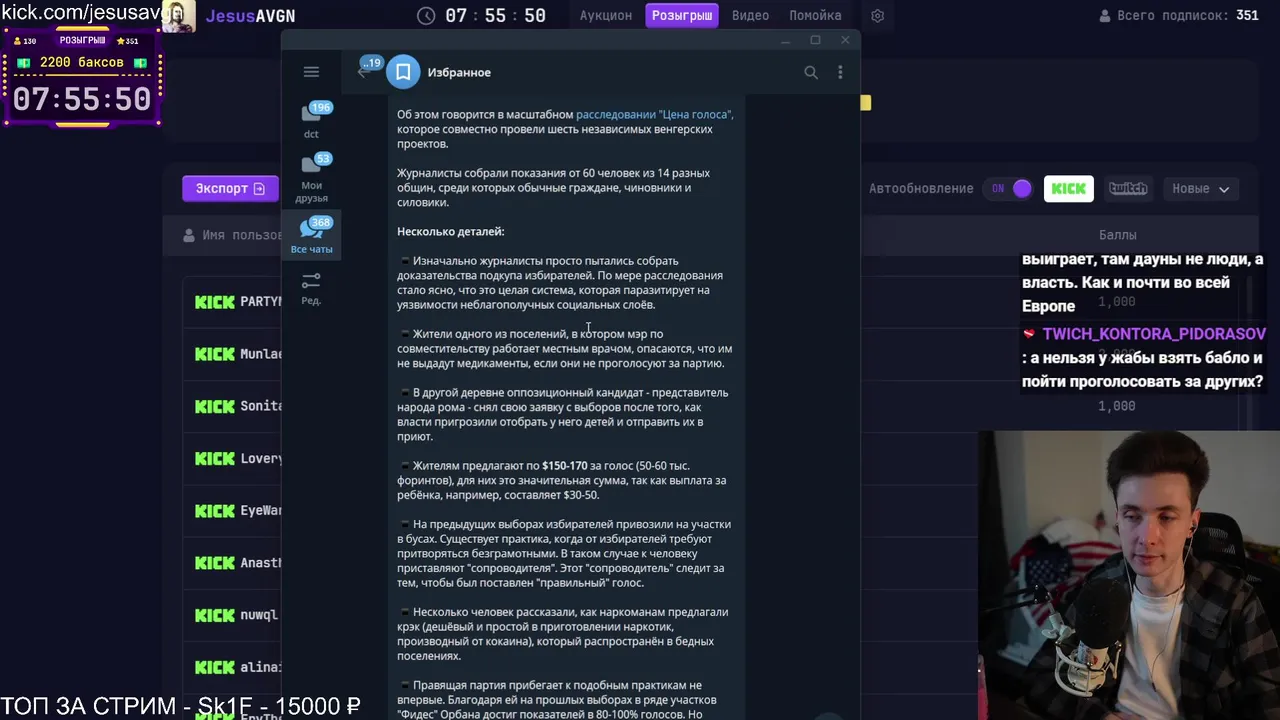This screenshot has height=720, width=1280.
Task: Open the расследовании "Цена голоса" link
Action: (x=655, y=114)
